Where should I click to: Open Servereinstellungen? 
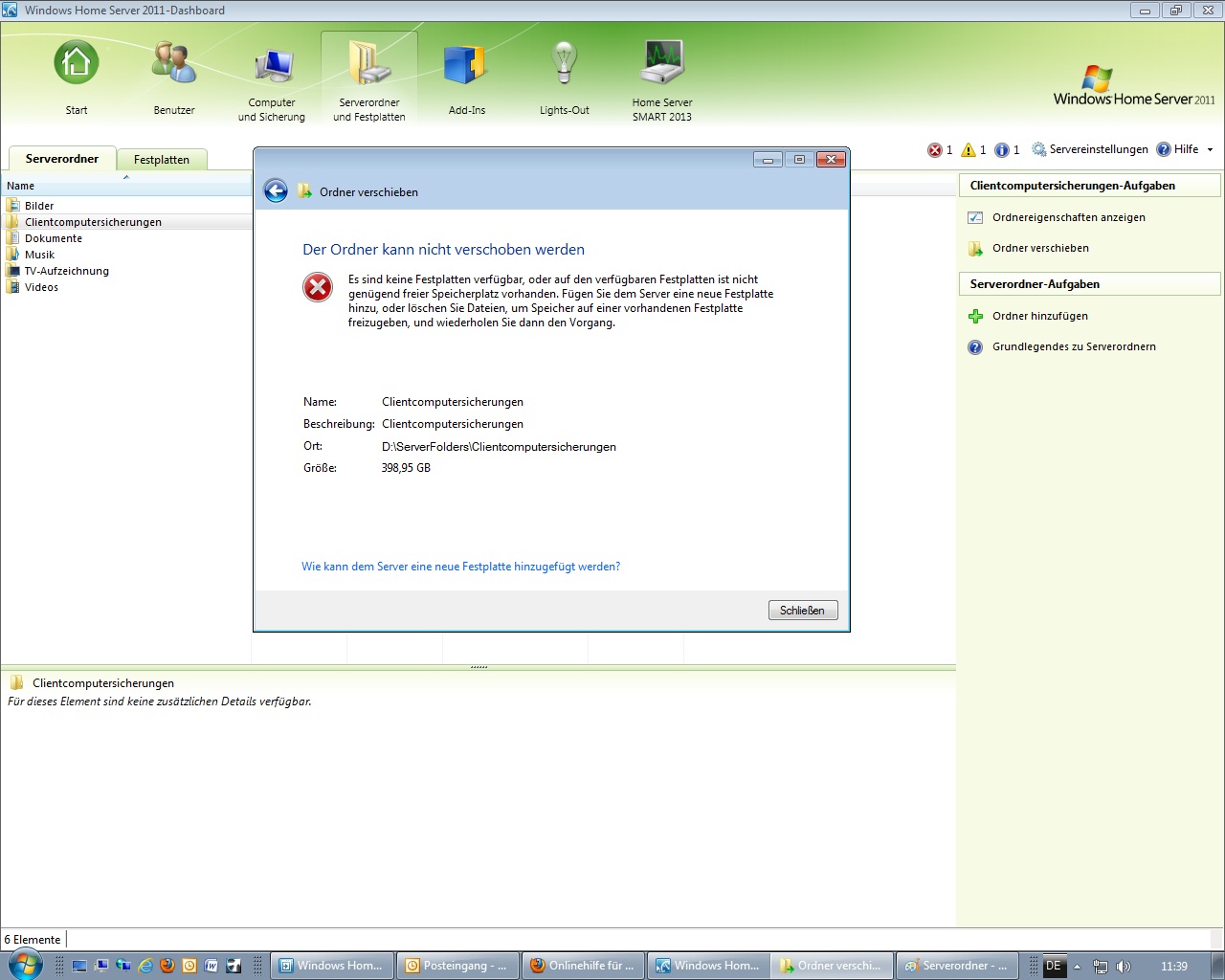point(1090,149)
